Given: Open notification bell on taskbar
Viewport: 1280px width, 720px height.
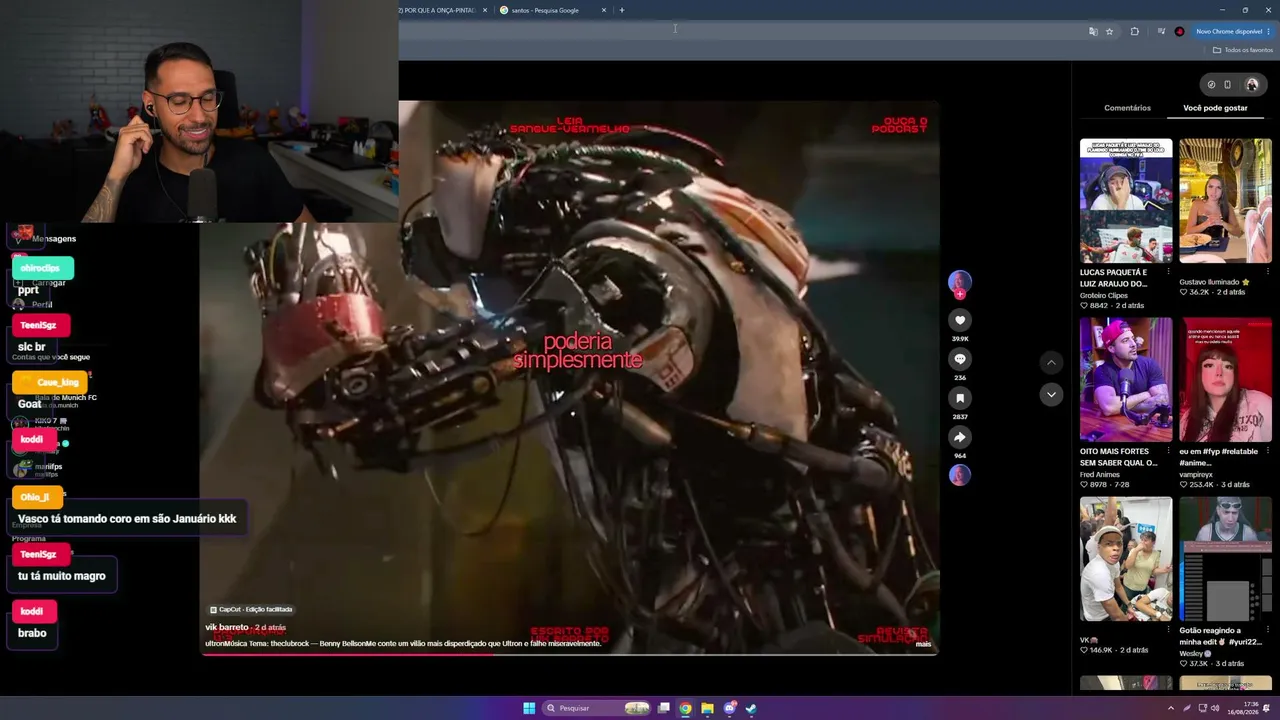Looking at the screenshot, I should pos(1268,708).
